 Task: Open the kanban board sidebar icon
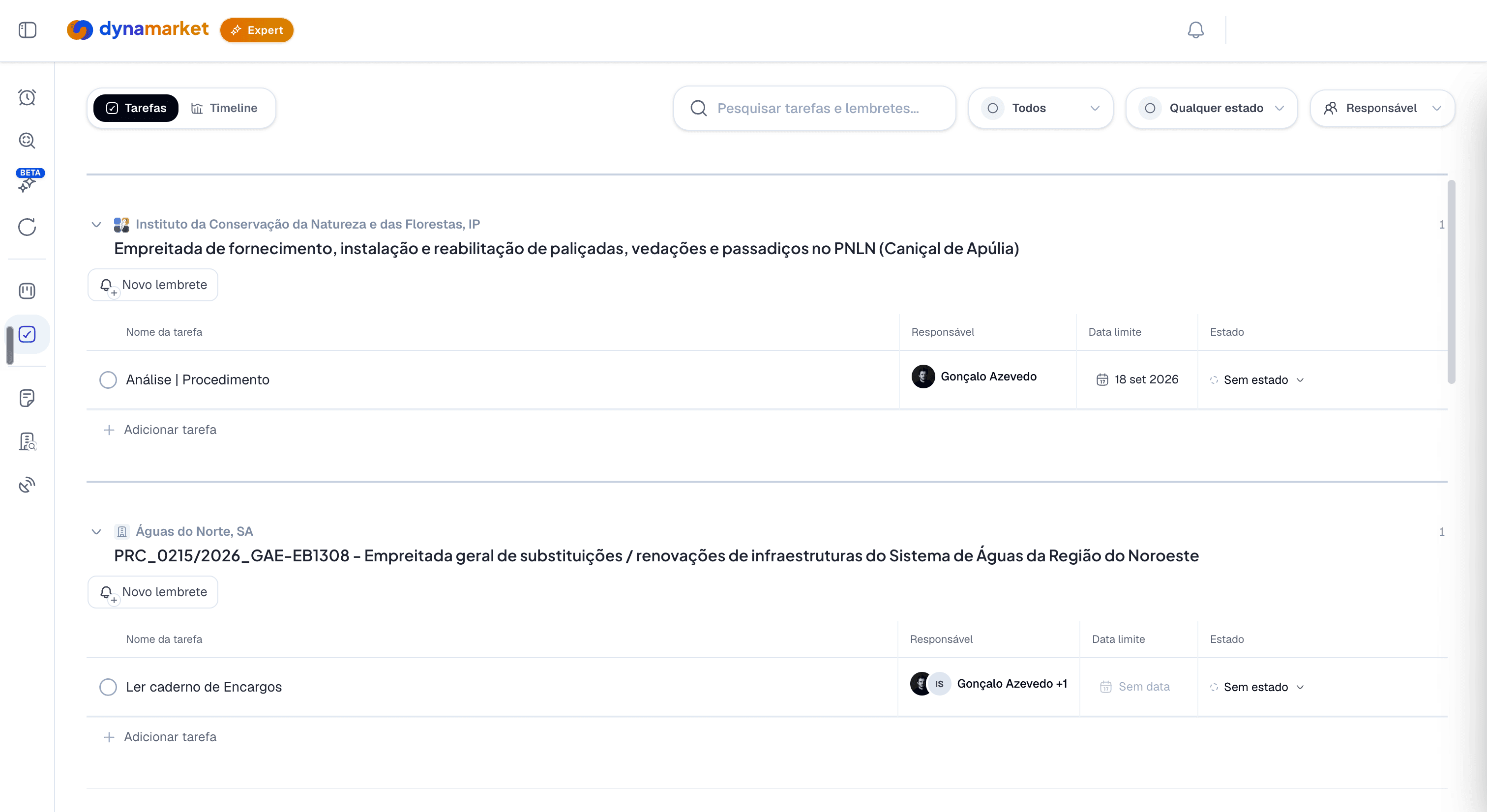tap(27, 291)
